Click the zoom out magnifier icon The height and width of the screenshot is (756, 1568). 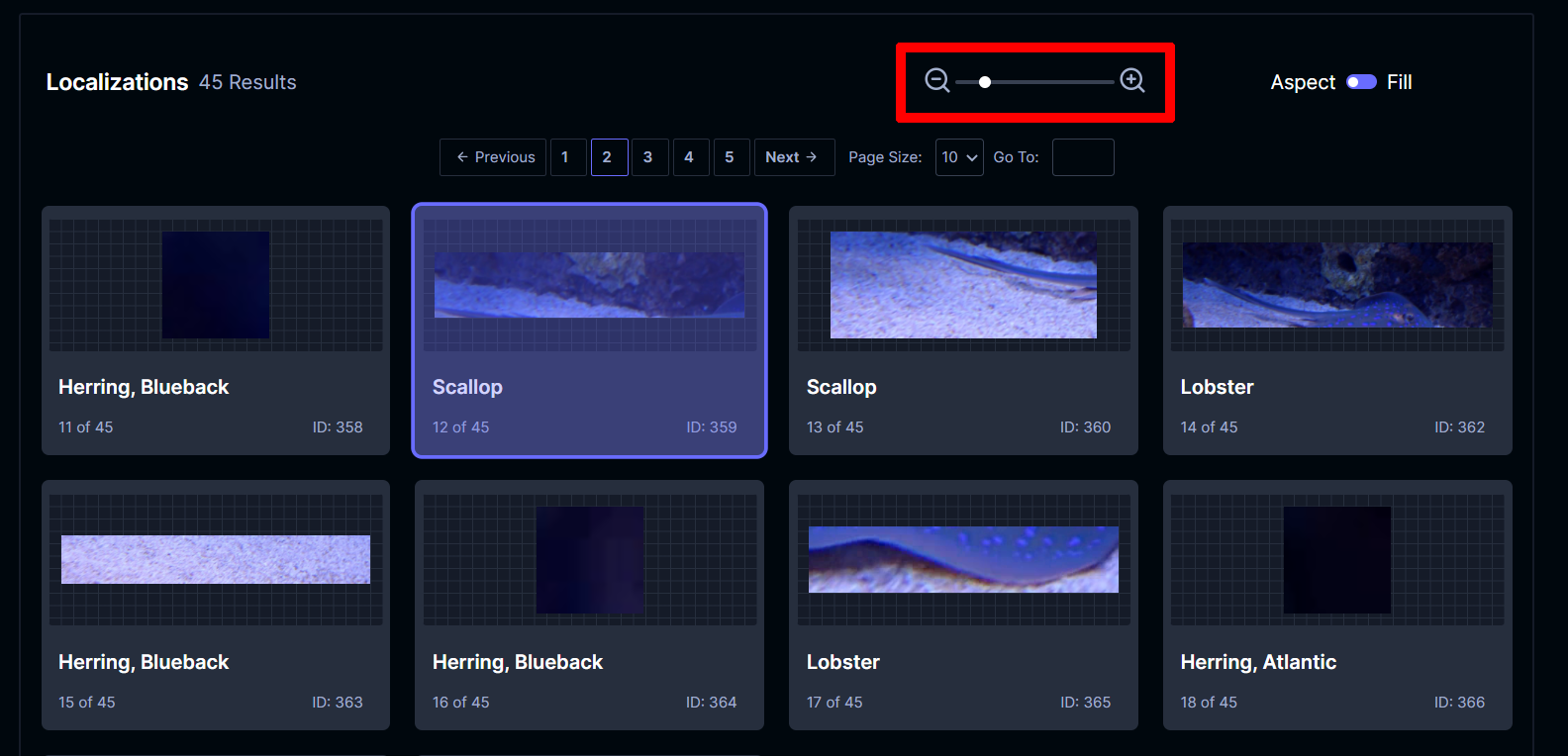[936, 81]
